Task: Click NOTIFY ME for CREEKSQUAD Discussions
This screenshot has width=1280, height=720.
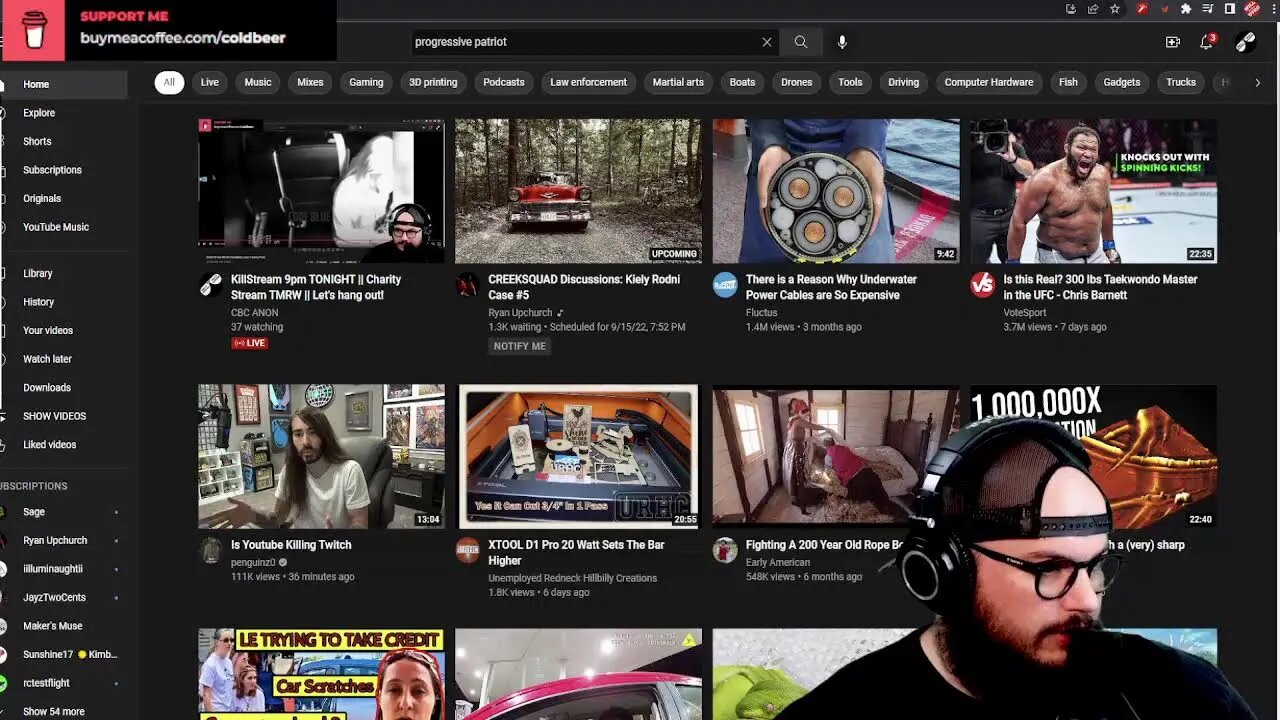Action: (520, 346)
